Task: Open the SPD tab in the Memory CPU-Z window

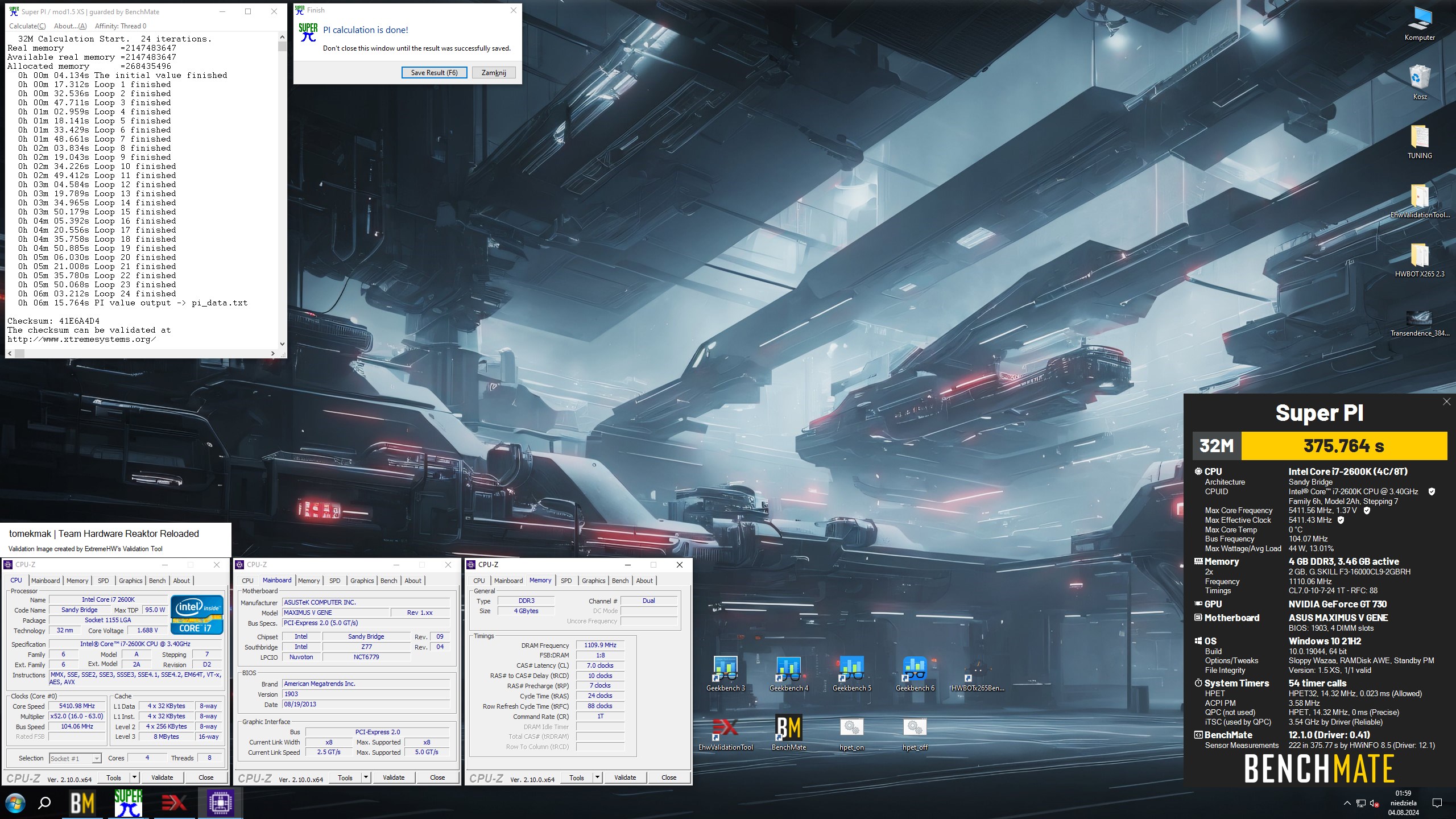Action: tap(566, 580)
